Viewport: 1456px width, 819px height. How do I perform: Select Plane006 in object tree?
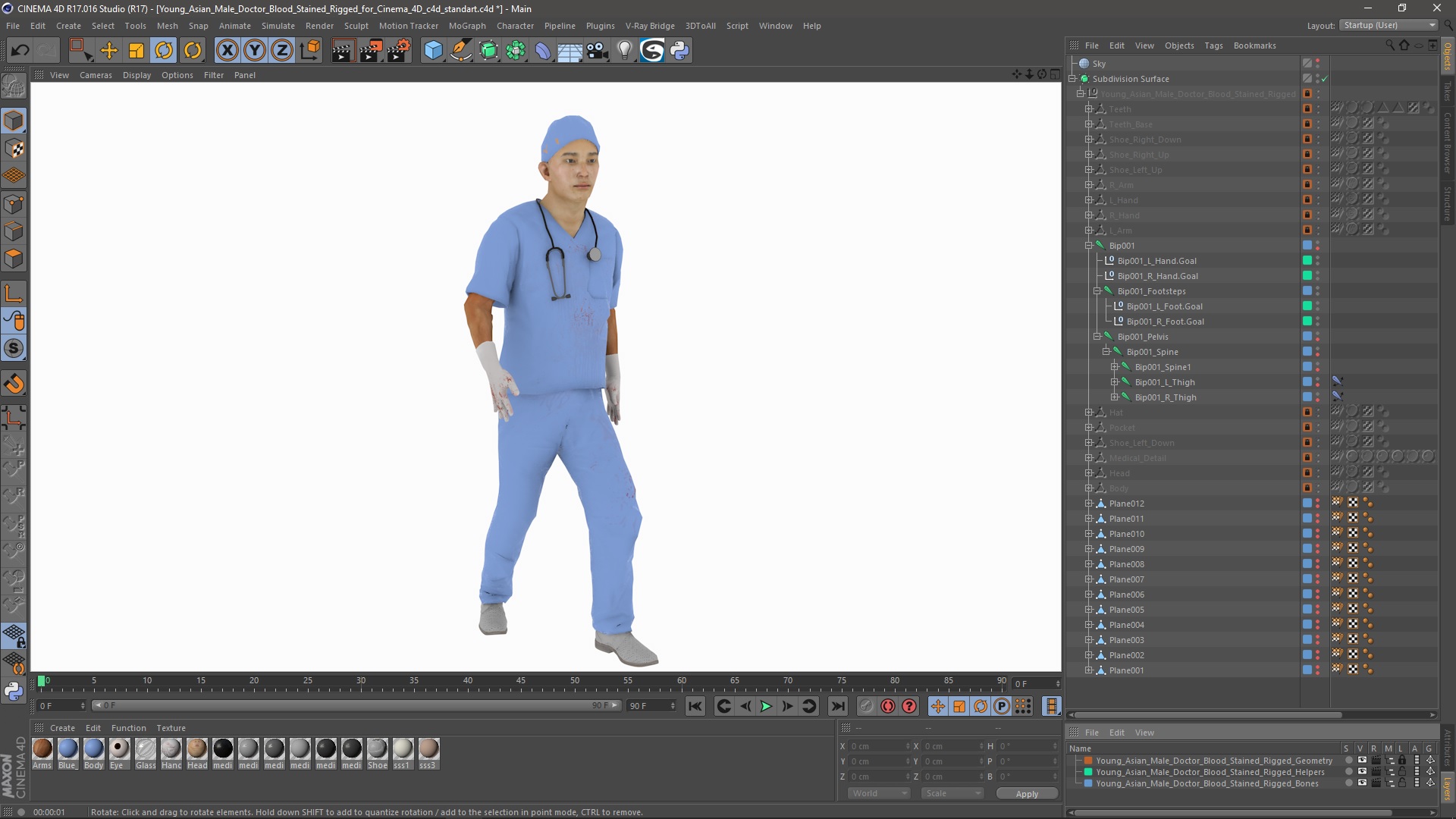(x=1126, y=595)
